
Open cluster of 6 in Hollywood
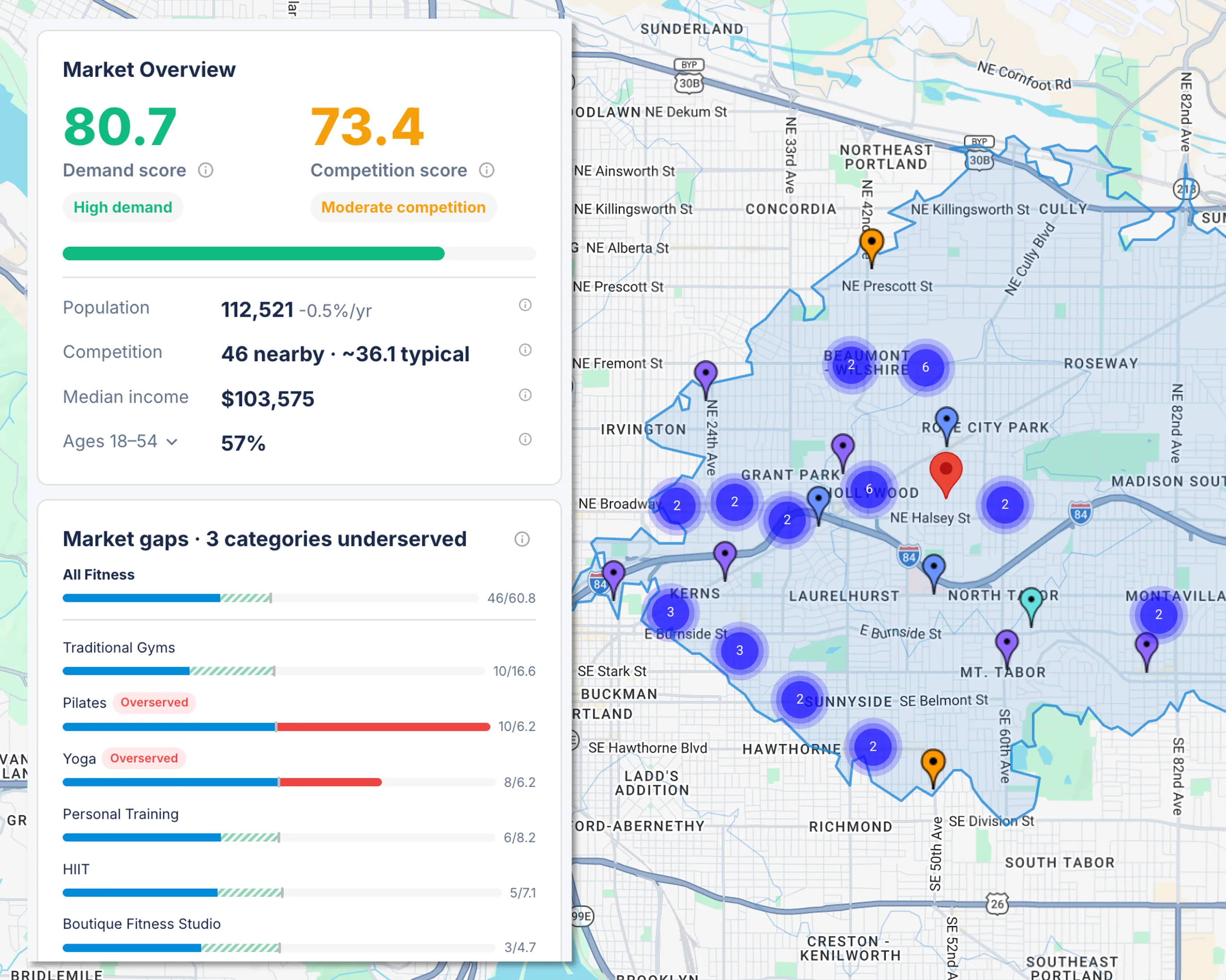869,489
